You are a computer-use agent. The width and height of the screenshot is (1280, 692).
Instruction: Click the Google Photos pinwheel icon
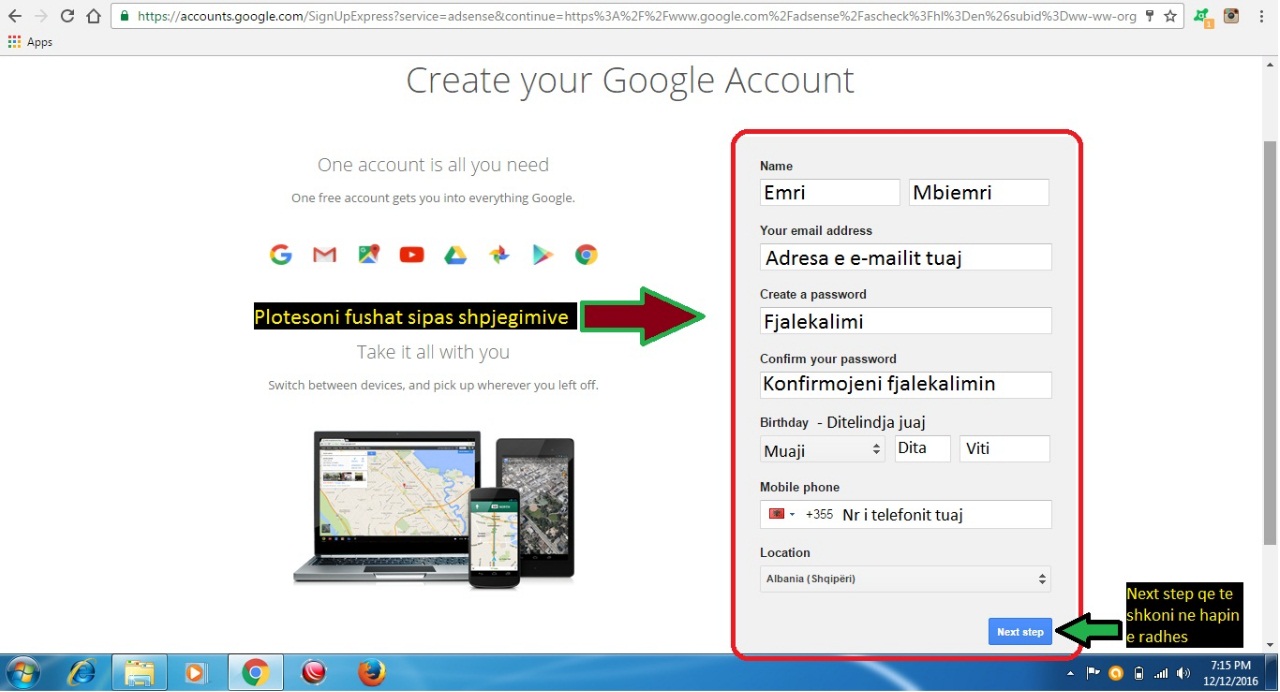[499, 255]
